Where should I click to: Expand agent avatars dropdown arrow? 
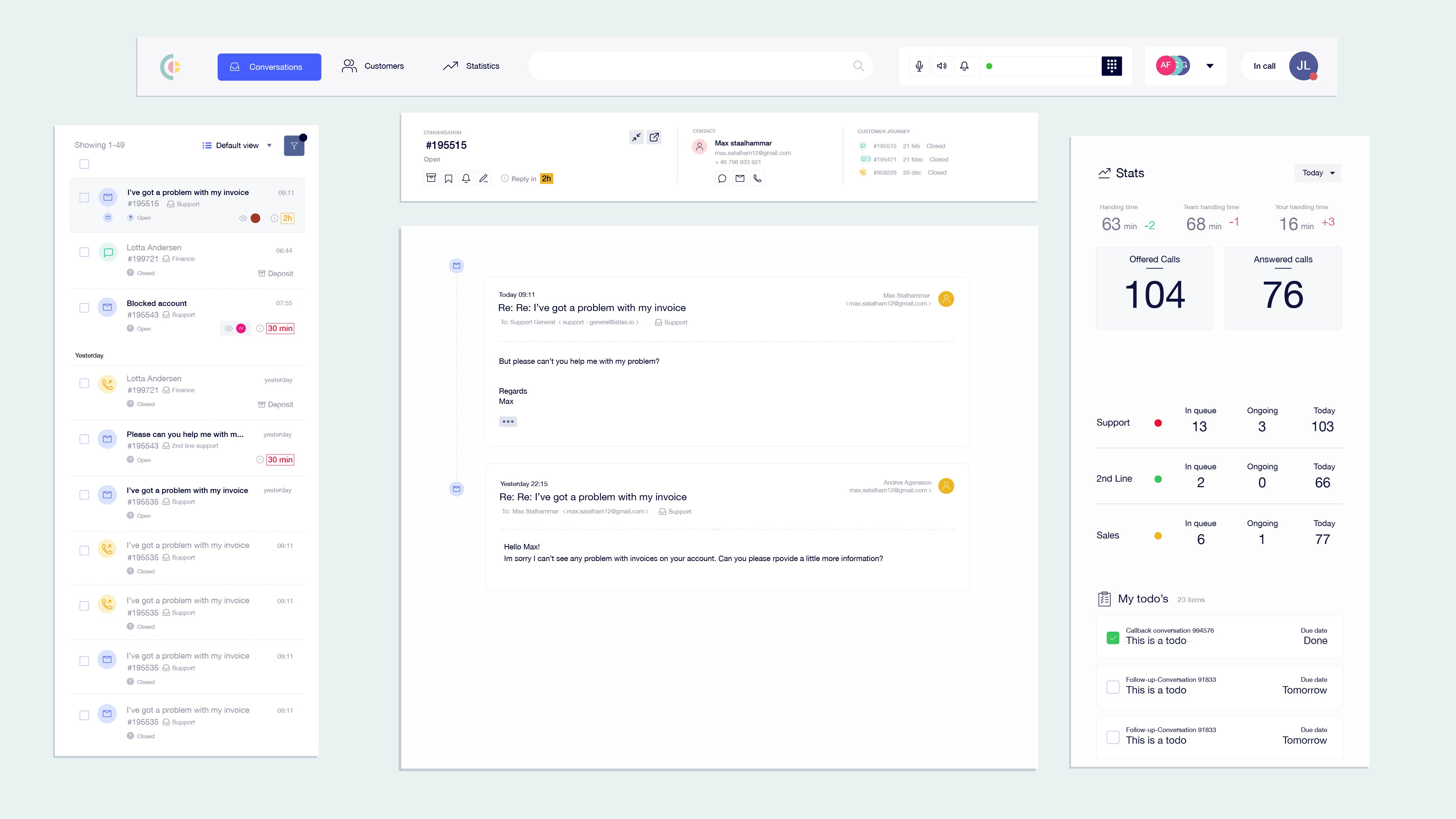[x=1210, y=66]
